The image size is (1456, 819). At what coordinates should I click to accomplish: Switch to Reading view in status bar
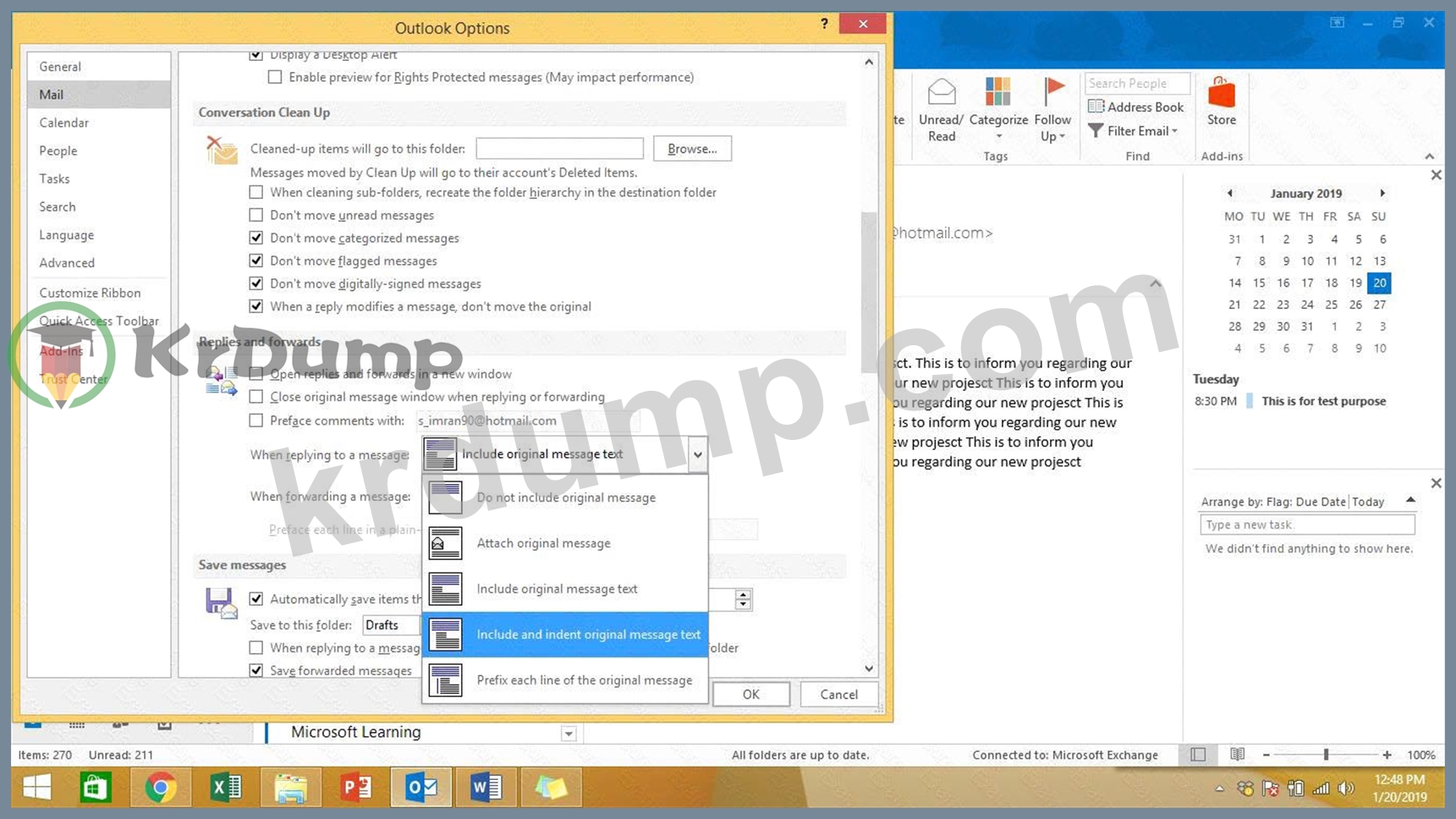[1237, 755]
